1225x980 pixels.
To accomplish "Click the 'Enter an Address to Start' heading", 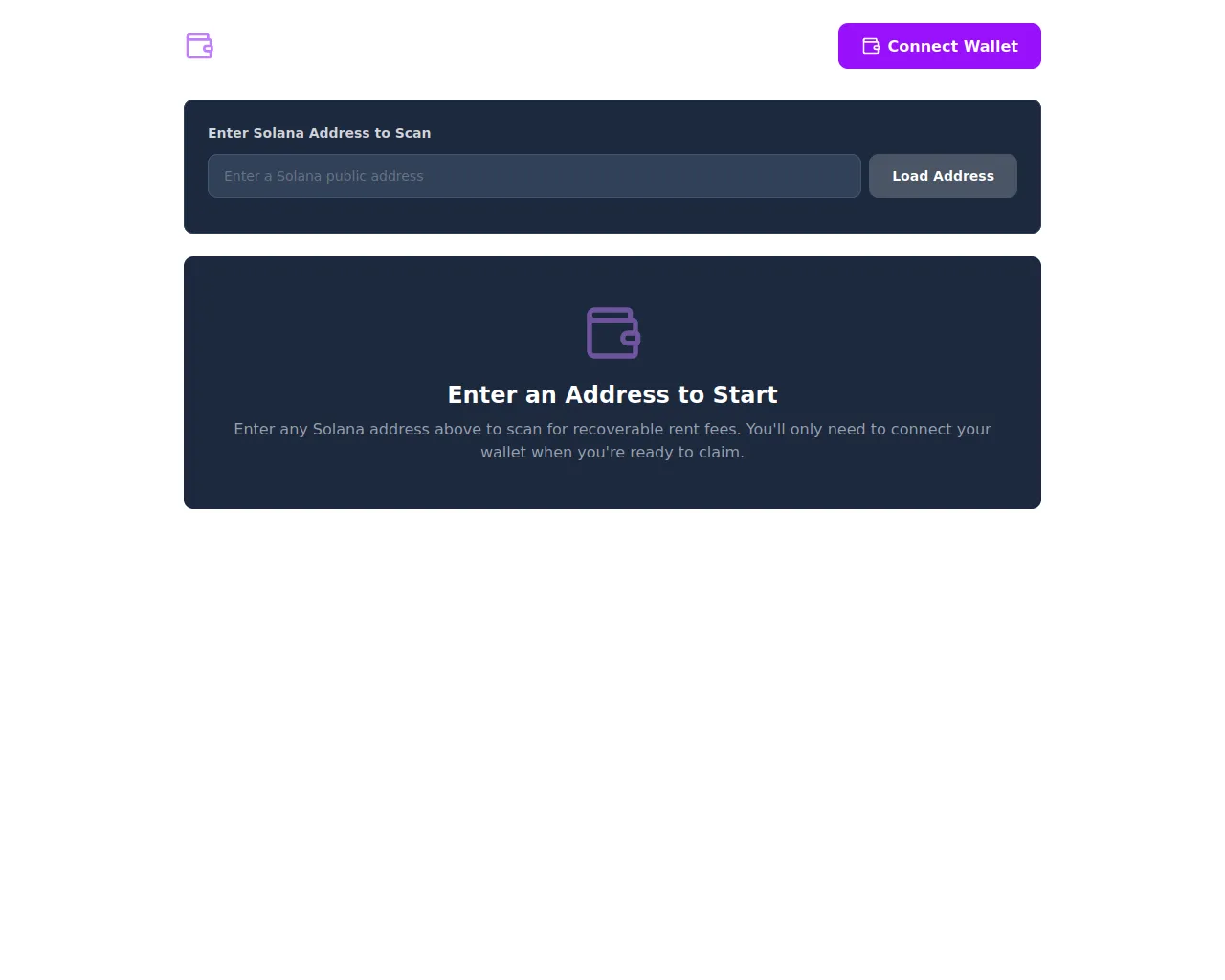I will click(x=612, y=394).
